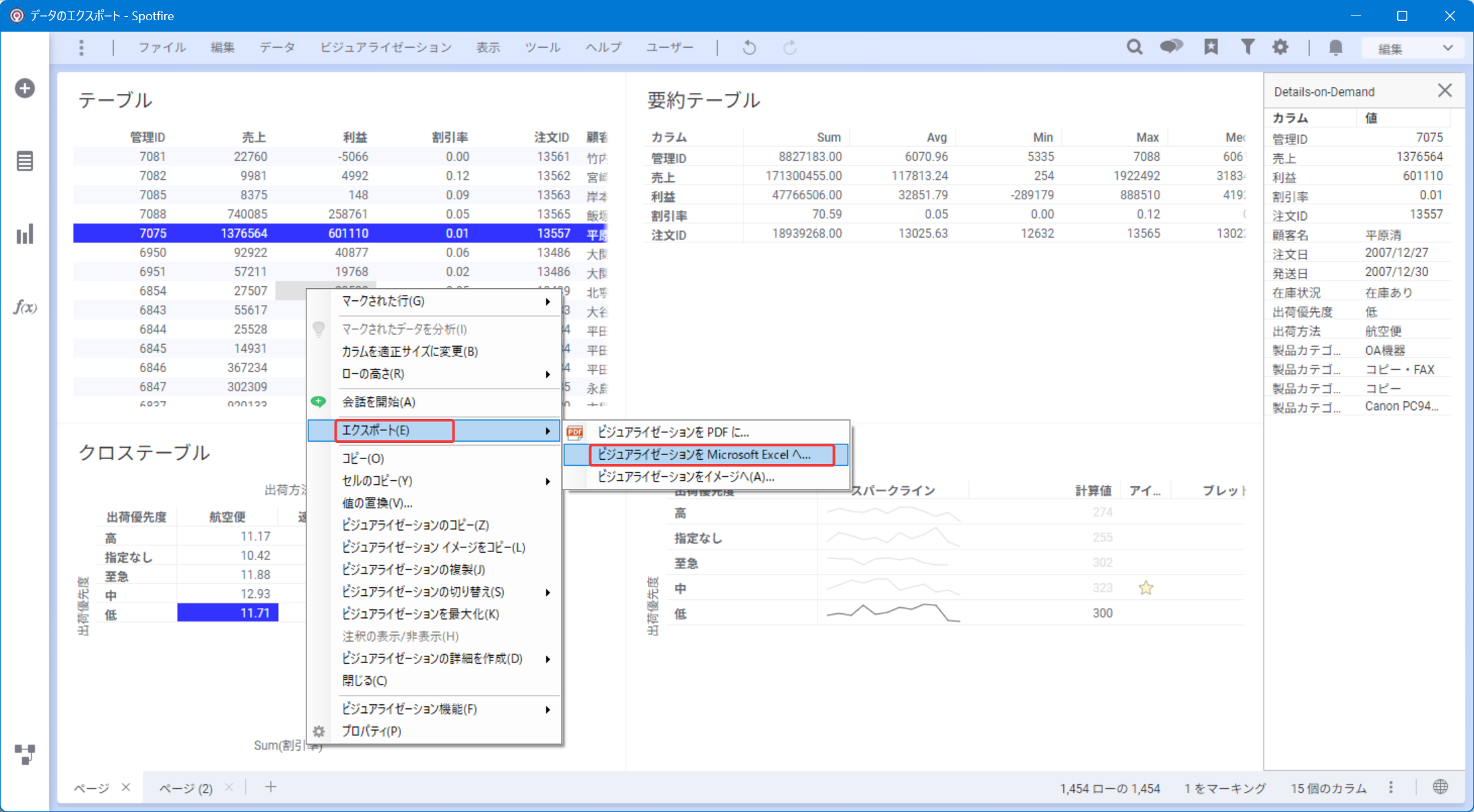Open the ツール menu

[x=543, y=48]
